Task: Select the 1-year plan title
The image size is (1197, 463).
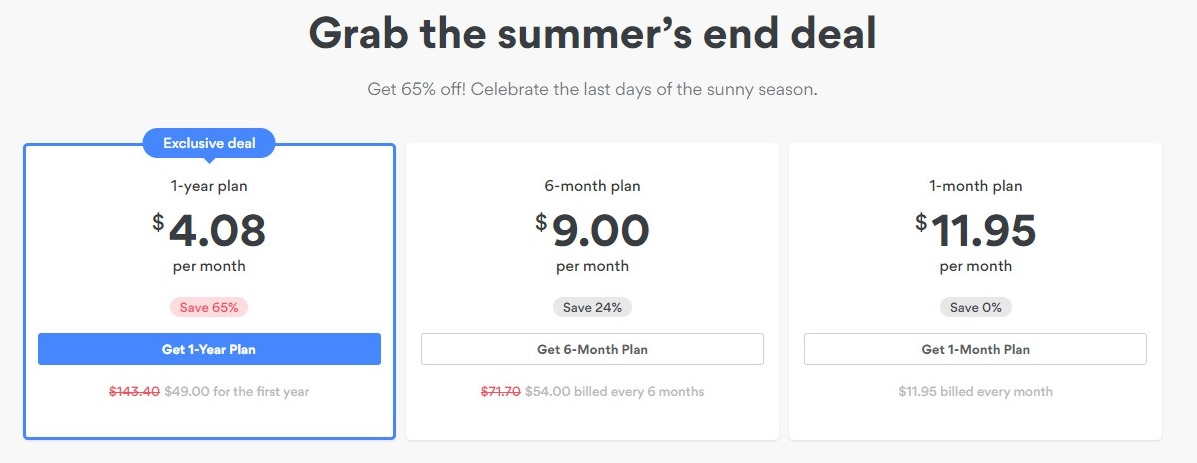Action: click(x=209, y=186)
